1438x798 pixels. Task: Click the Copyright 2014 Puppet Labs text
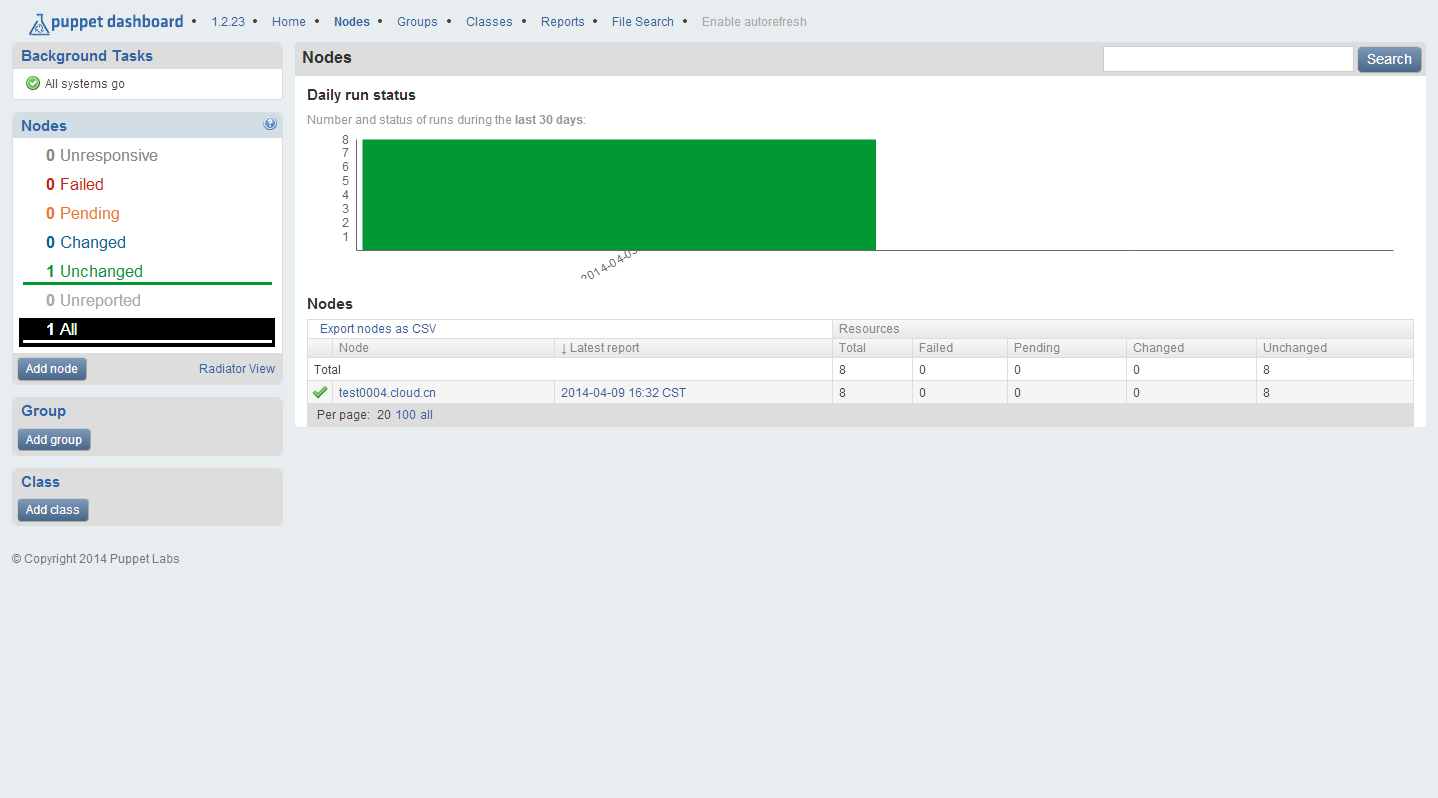[96, 559]
